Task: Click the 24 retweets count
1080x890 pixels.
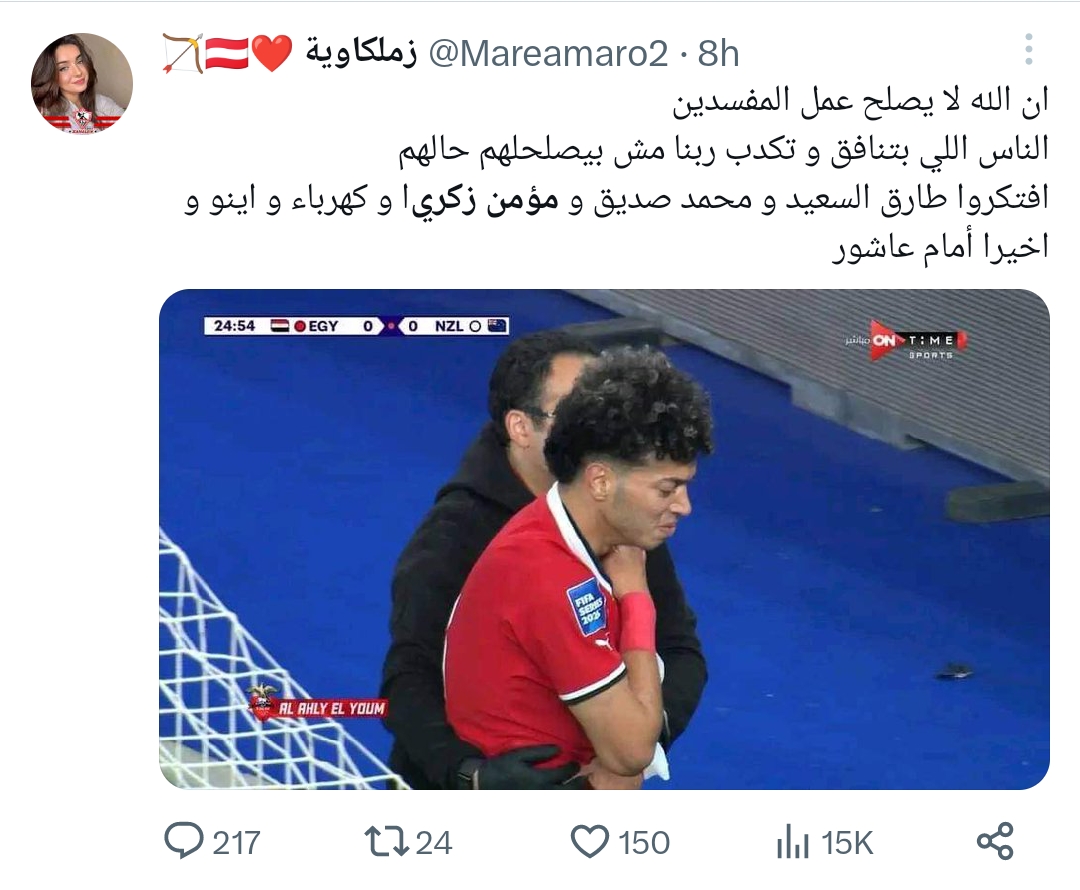Action: coord(434,843)
